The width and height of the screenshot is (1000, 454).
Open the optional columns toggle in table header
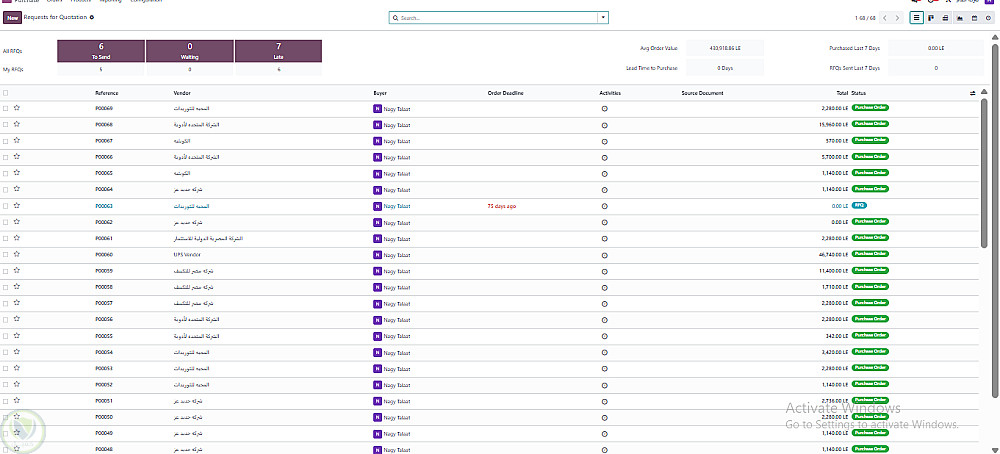973,93
